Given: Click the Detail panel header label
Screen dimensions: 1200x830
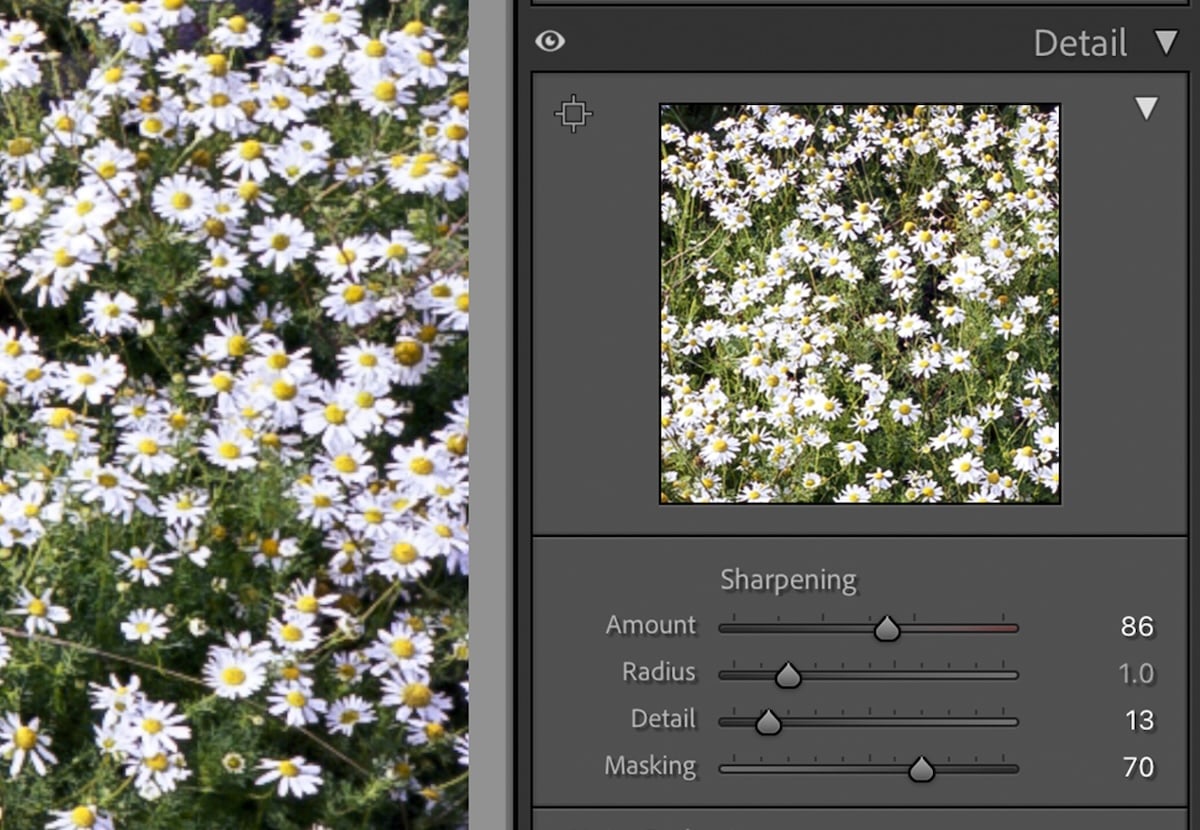Looking at the screenshot, I should click(x=1081, y=42).
